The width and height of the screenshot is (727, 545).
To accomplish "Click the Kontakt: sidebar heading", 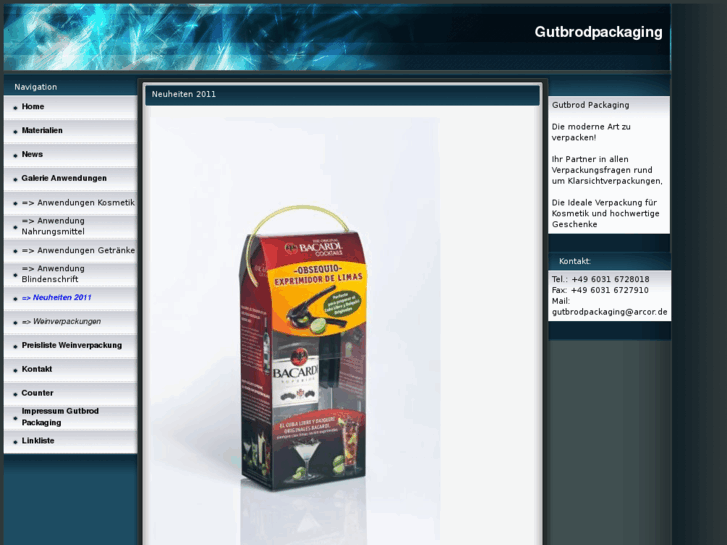I will [x=575, y=261].
